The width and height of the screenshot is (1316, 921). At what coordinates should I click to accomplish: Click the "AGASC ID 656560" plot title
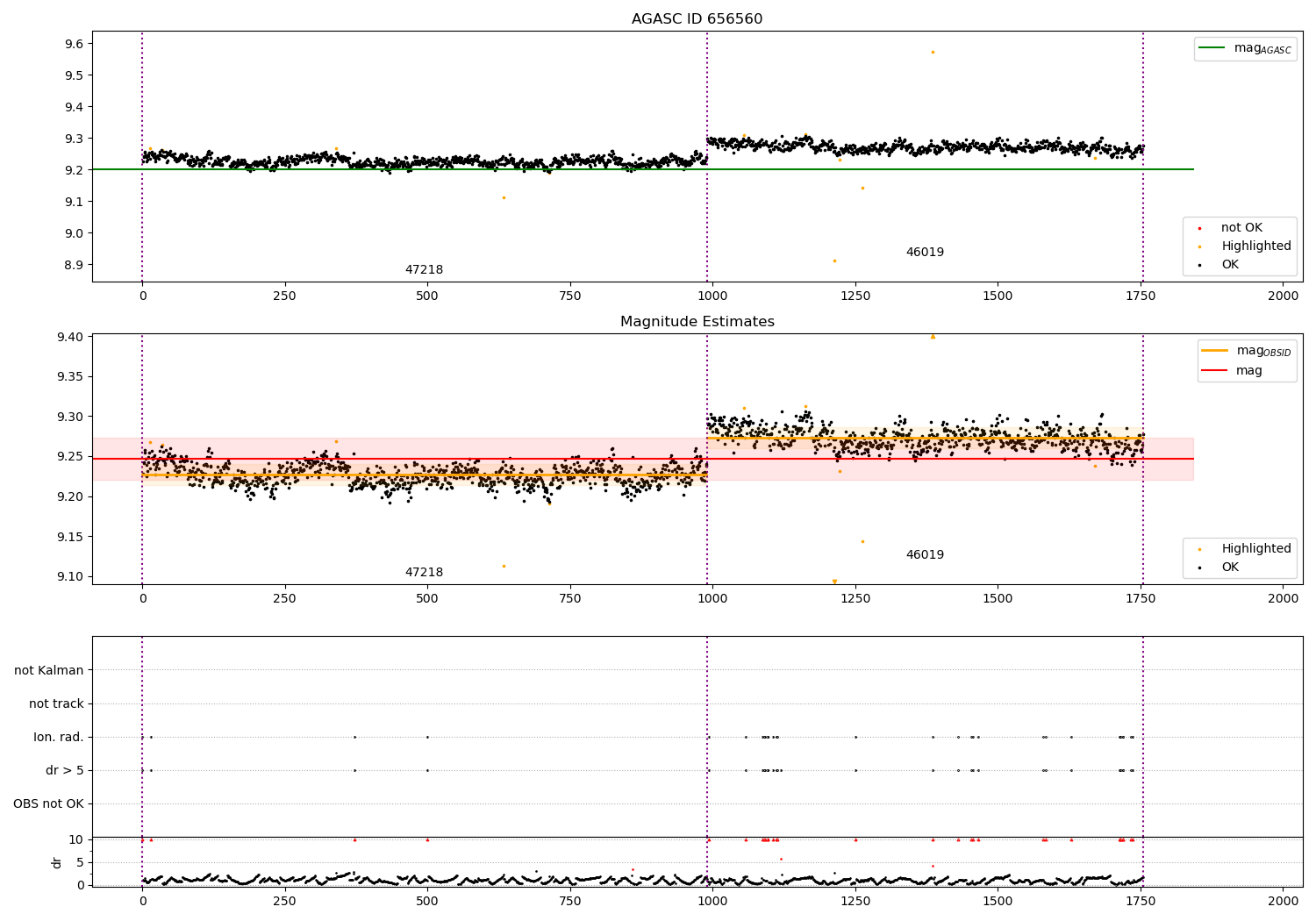click(x=697, y=19)
